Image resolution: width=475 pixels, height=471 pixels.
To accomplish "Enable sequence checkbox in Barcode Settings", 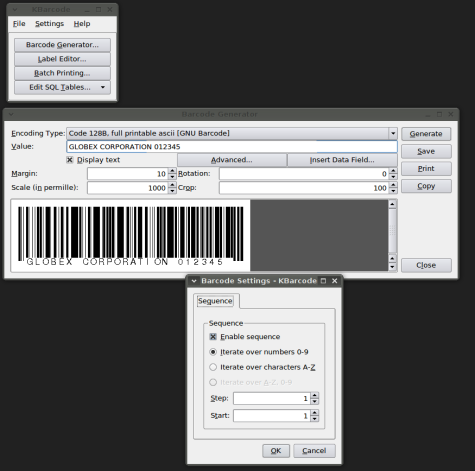I will (213, 337).
